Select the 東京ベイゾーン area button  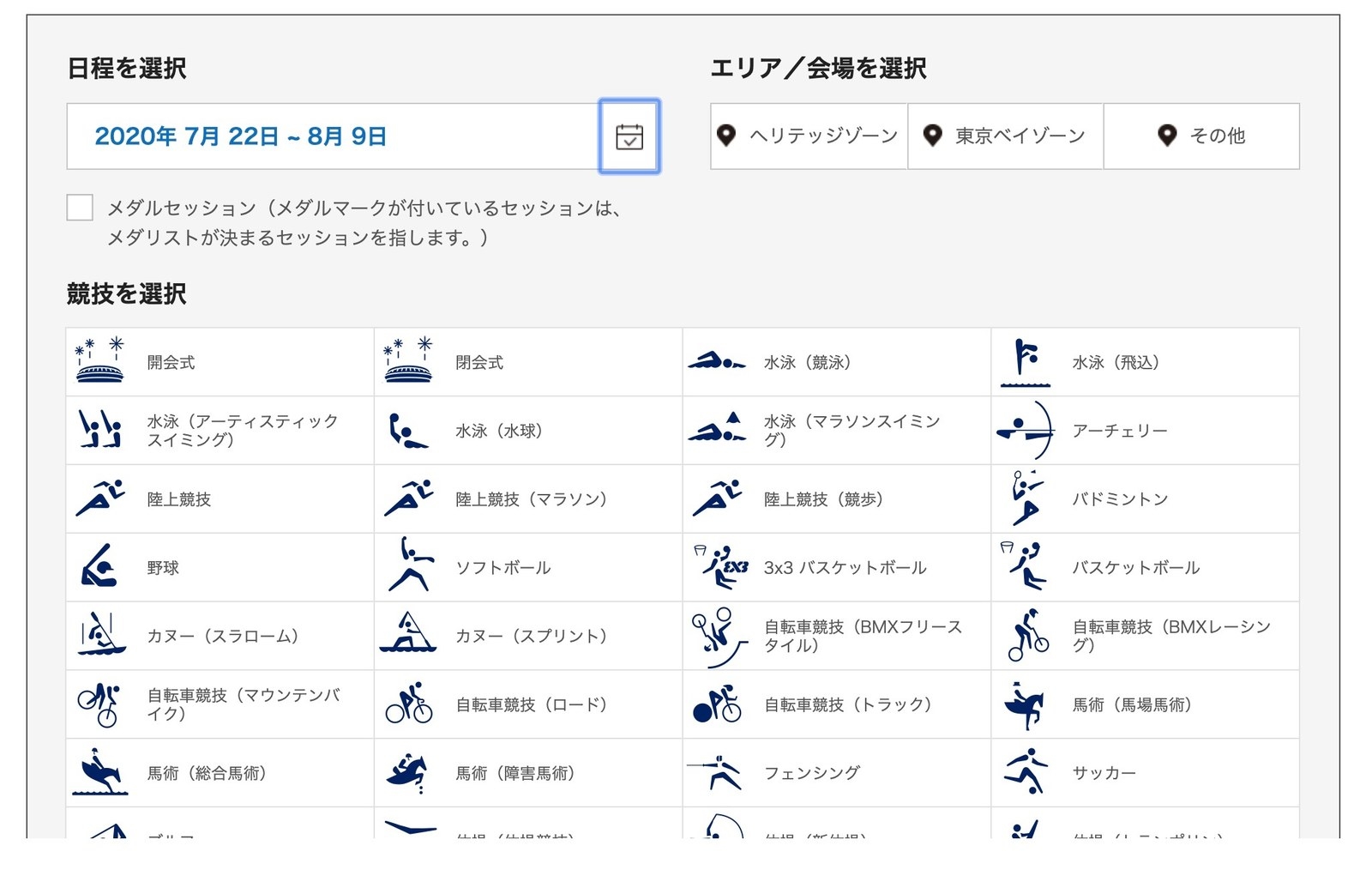click(1005, 136)
